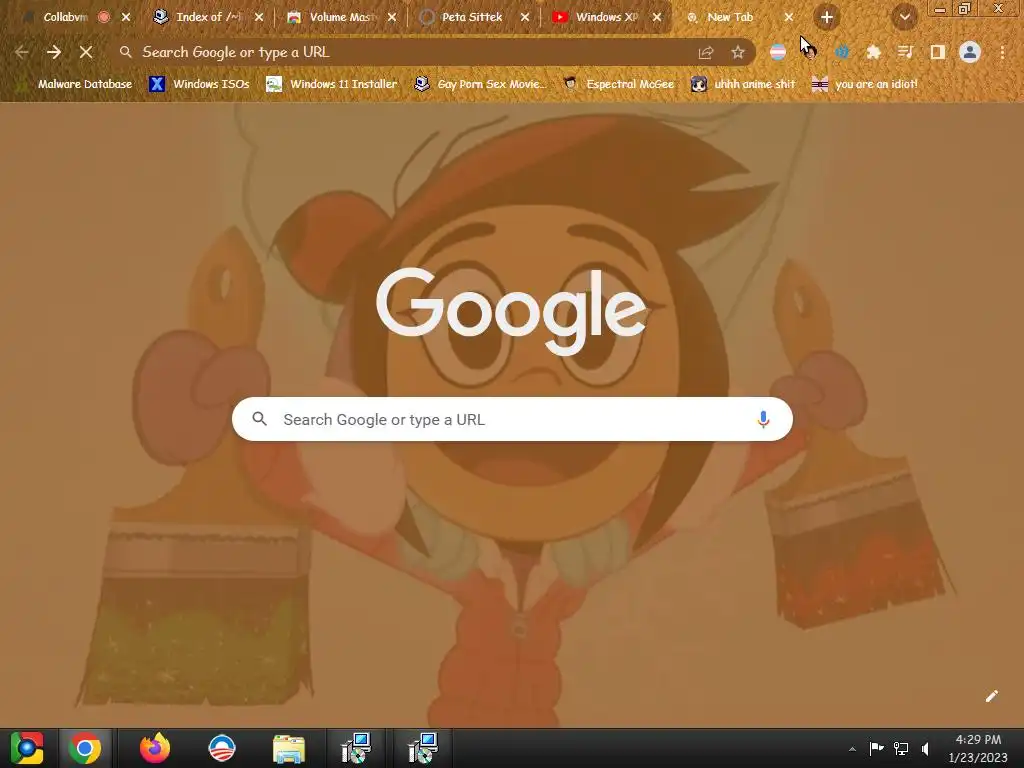The image size is (1024, 768).
Task: Click the Google logo
Action: [511, 312]
